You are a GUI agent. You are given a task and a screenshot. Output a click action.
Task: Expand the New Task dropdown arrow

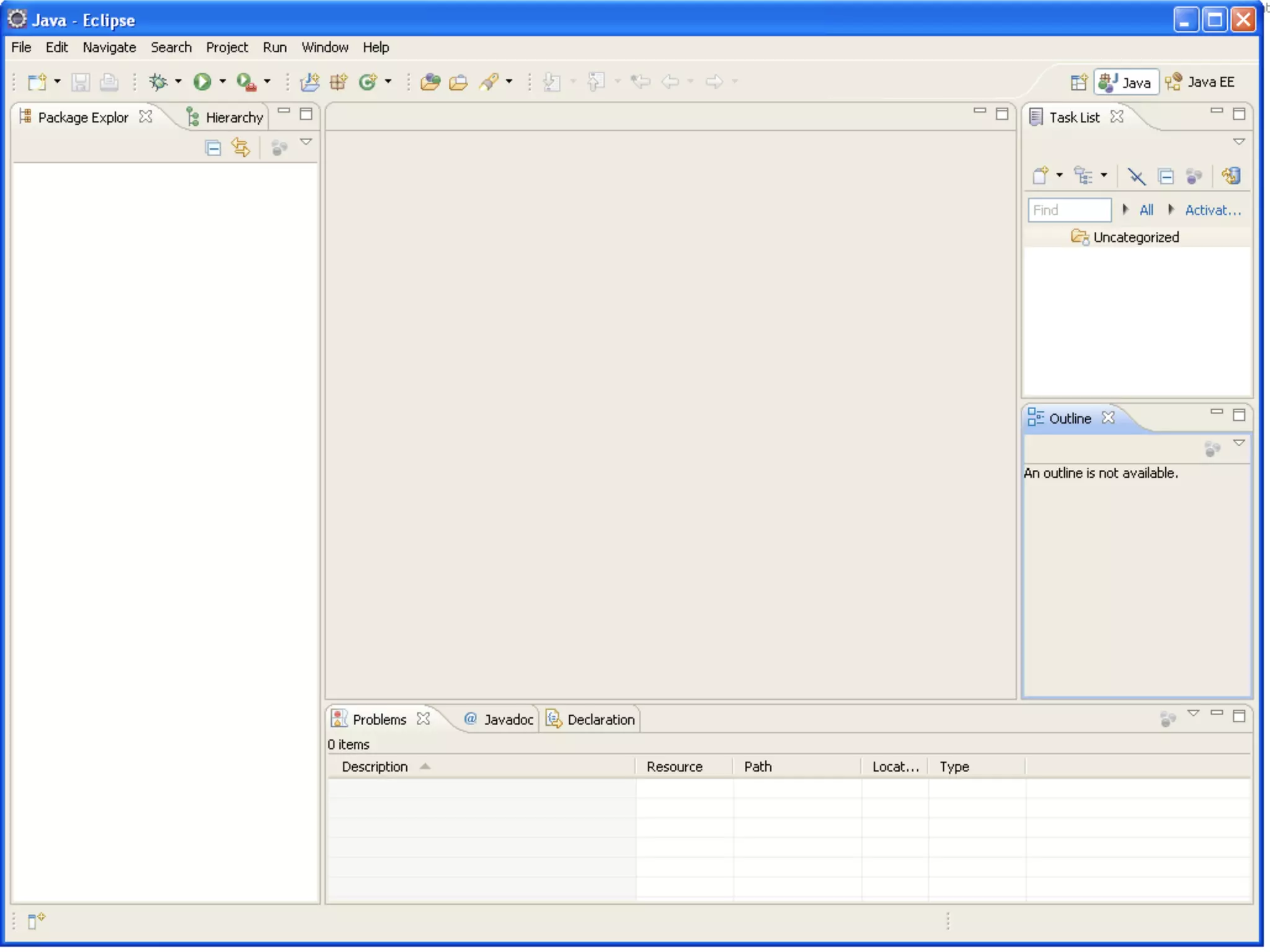(x=1059, y=175)
